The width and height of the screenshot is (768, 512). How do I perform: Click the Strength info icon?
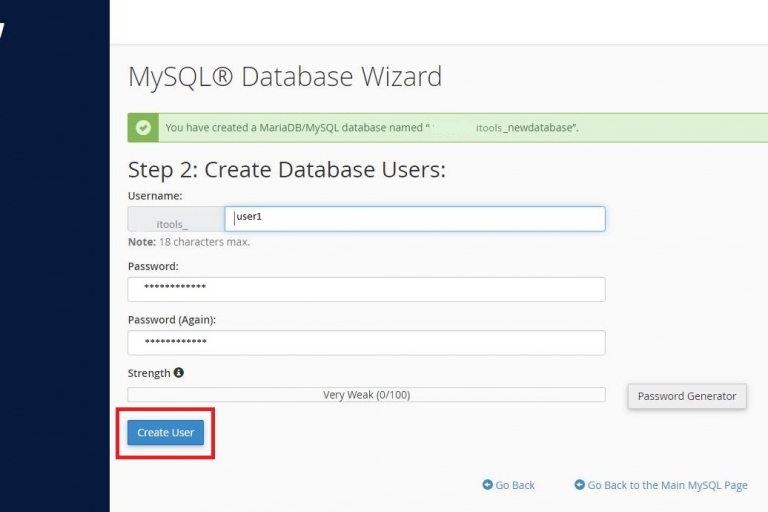pyautogui.click(x=179, y=373)
